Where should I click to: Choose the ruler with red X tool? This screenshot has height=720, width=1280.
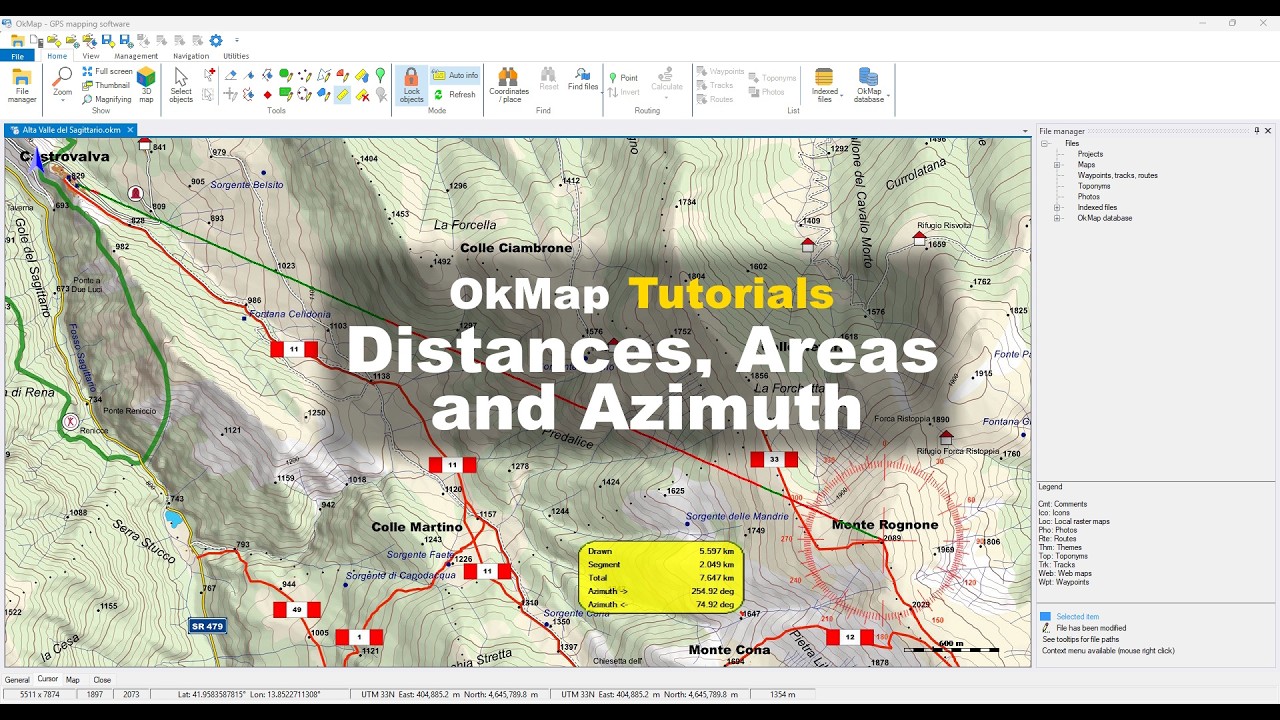coord(362,95)
